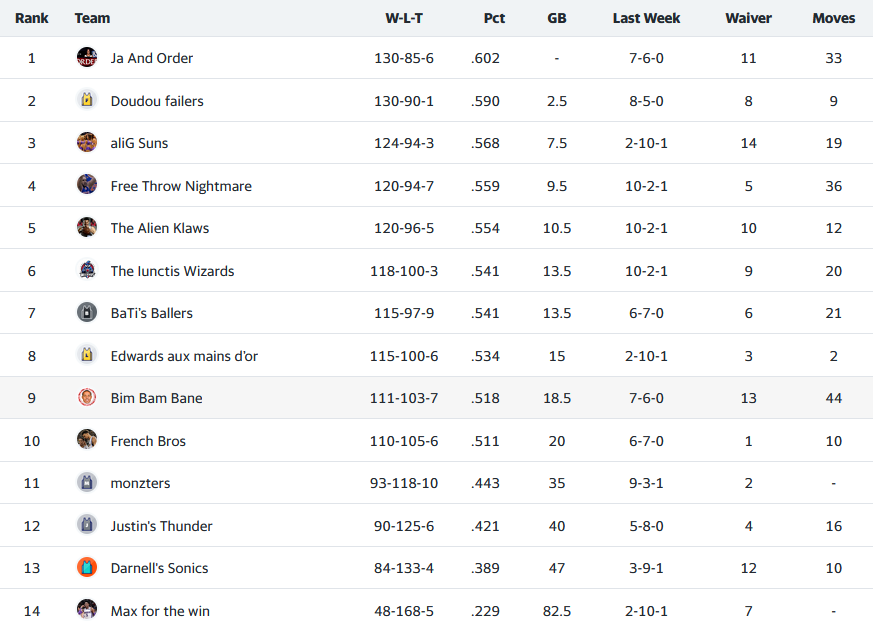
Task: Open the BaTi's Ballers team page
Action: coord(151,313)
